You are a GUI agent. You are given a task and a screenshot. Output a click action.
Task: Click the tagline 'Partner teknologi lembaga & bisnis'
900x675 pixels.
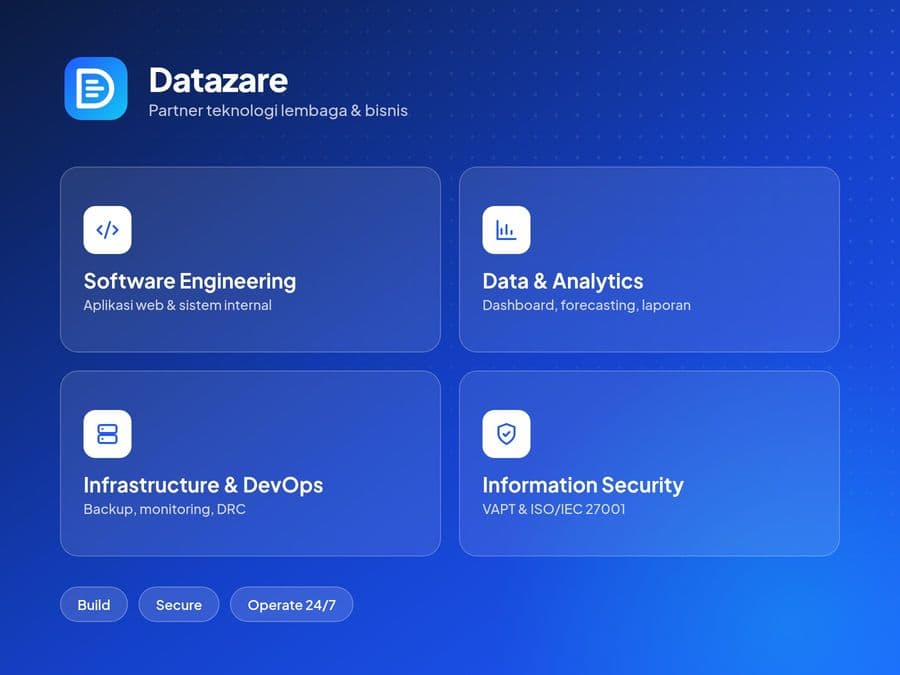click(x=278, y=110)
